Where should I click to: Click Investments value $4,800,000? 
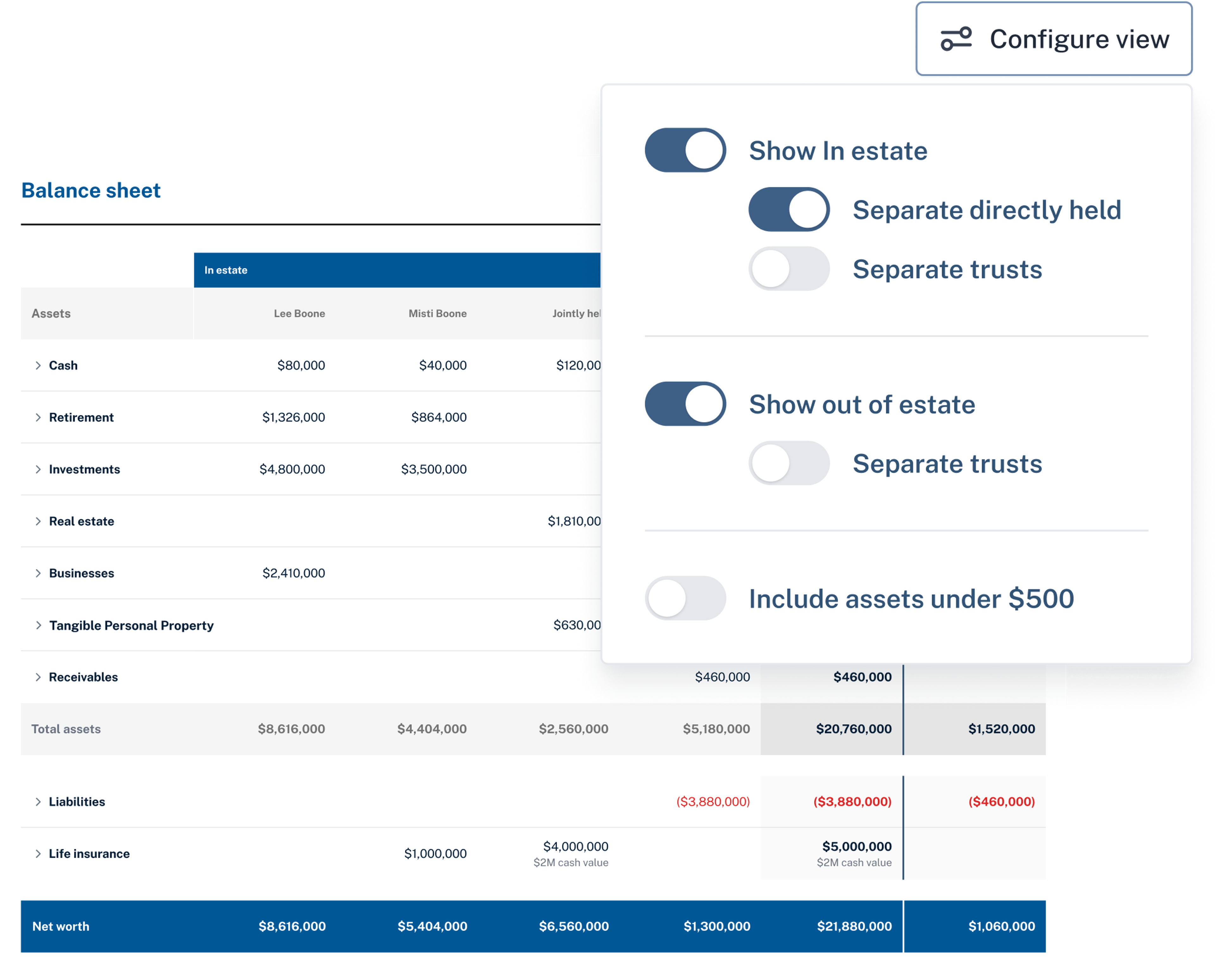coord(292,469)
